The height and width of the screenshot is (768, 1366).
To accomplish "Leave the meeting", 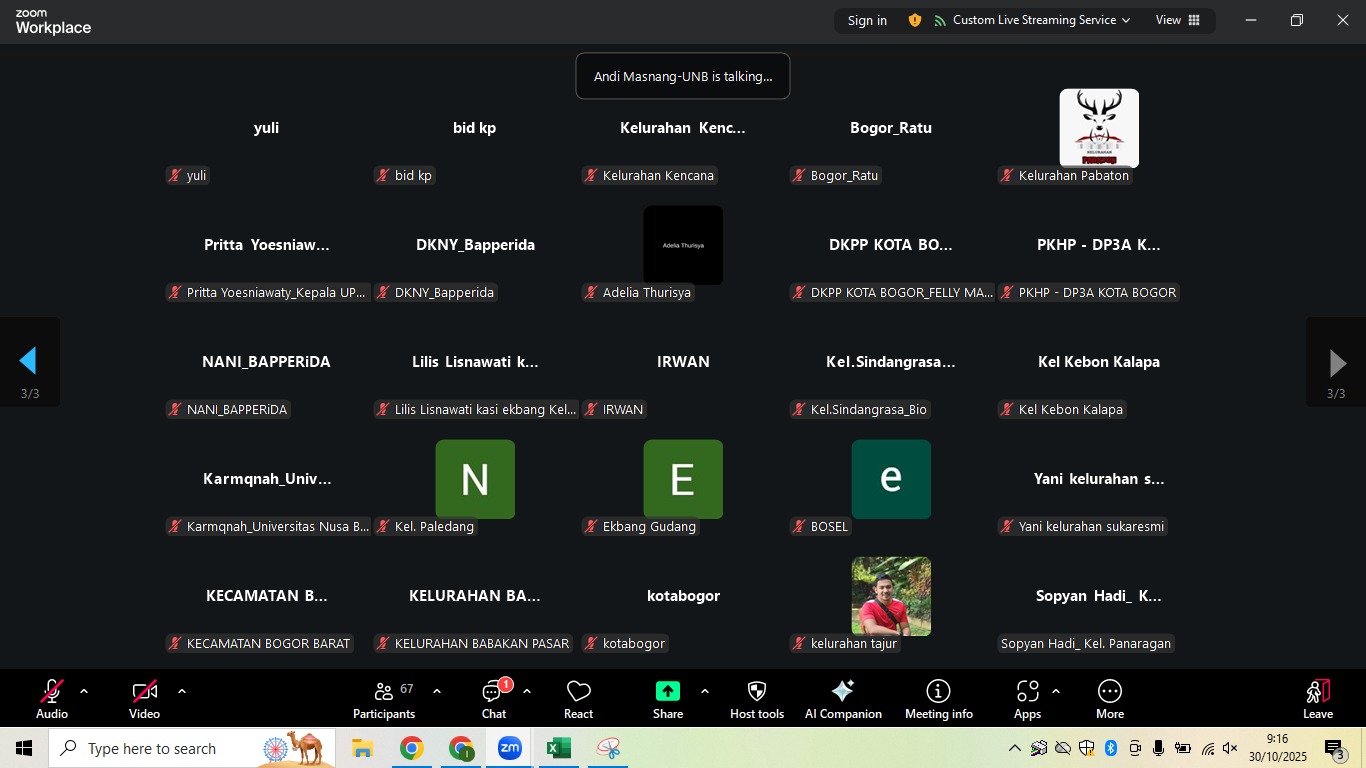I will pyautogui.click(x=1317, y=699).
